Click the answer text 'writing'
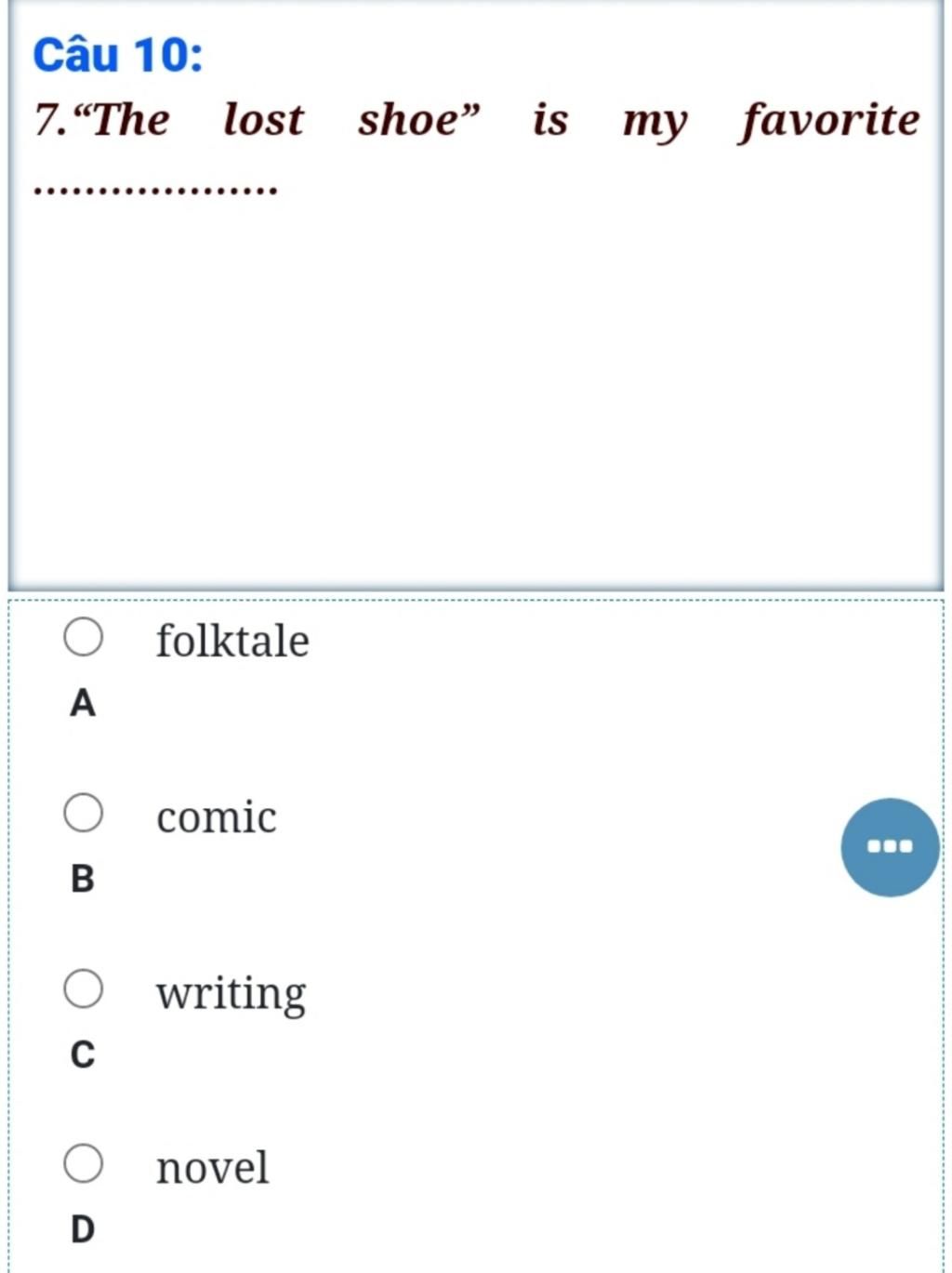This screenshot has height=1273, width=952. 231,994
